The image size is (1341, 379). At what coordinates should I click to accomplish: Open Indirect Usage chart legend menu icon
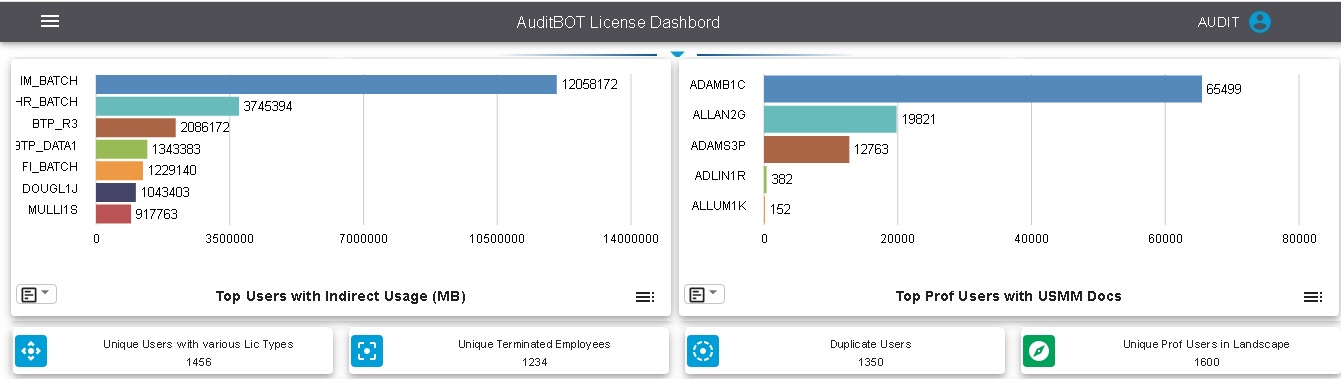(645, 297)
